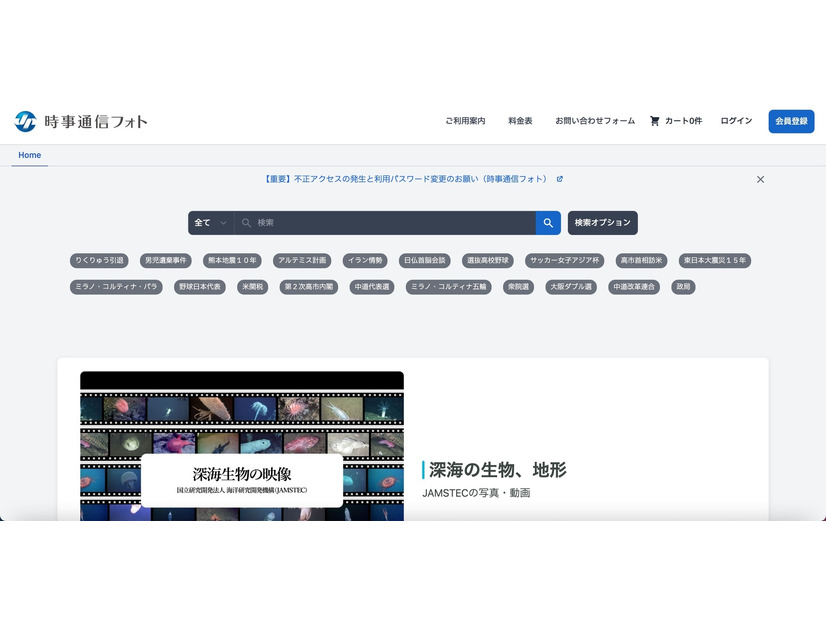
Task: Select the サッカー女子アジア杯 tag
Action: [564, 260]
